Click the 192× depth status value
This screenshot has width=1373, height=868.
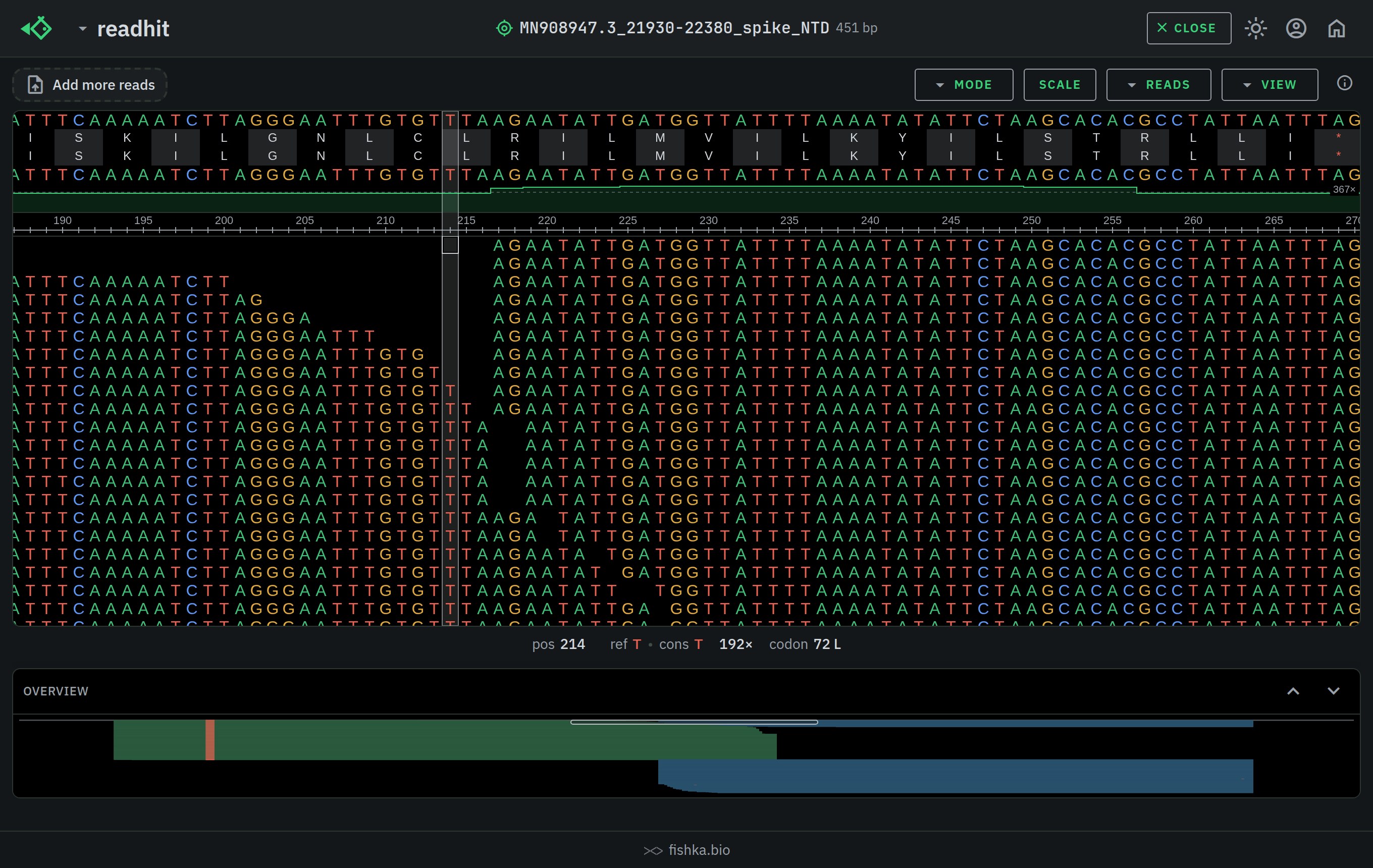click(735, 644)
